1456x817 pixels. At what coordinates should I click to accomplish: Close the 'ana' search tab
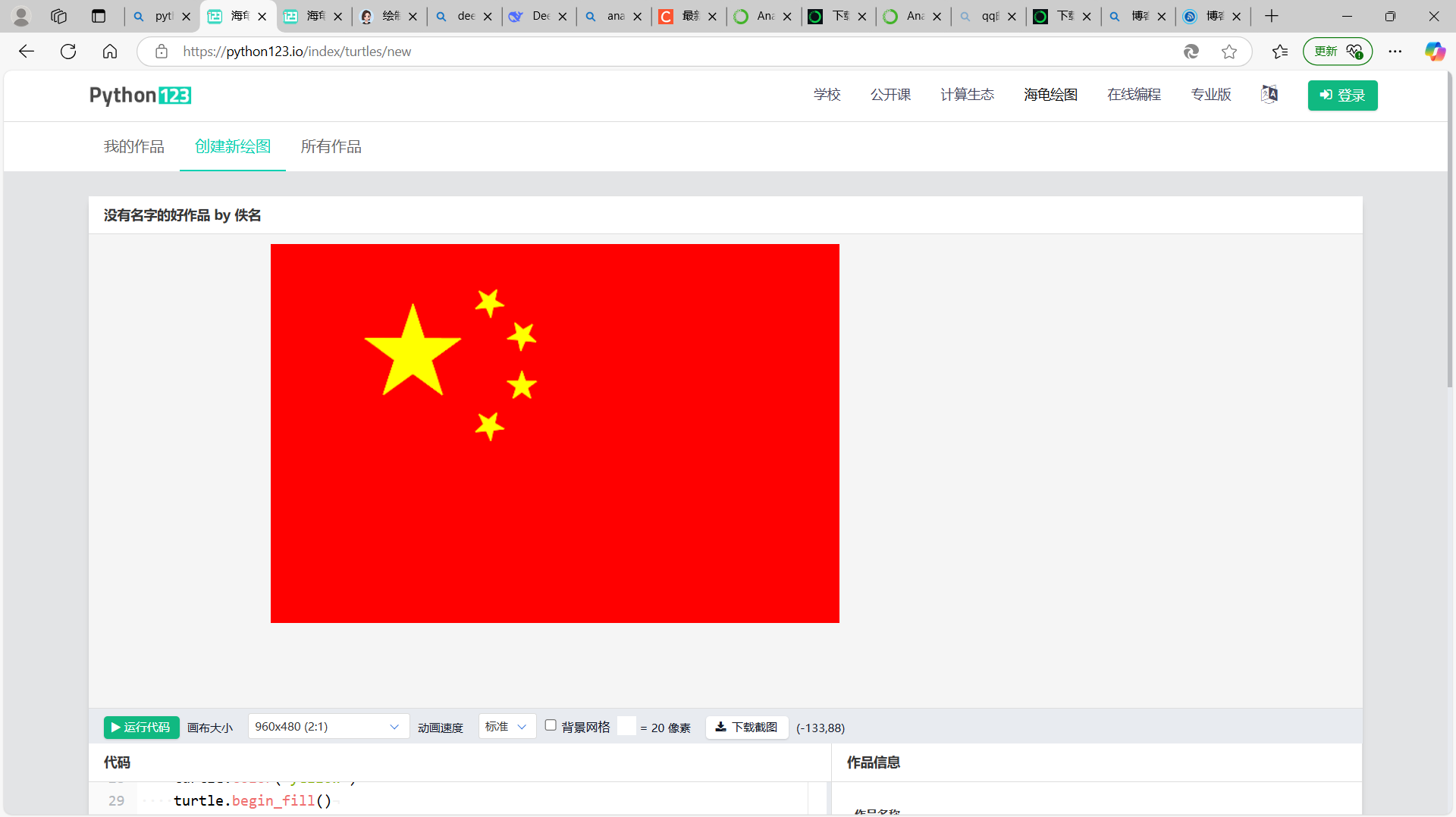pos(638,16)
